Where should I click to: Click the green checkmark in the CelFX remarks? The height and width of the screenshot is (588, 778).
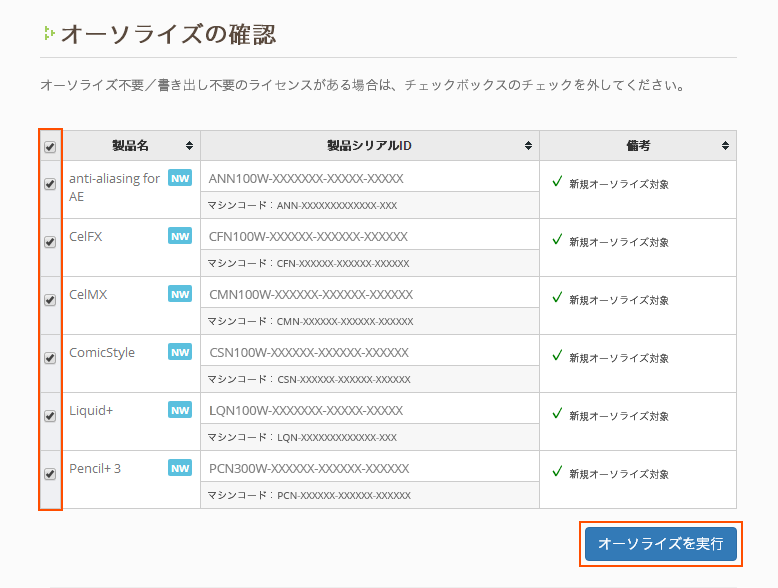[557, 240]
